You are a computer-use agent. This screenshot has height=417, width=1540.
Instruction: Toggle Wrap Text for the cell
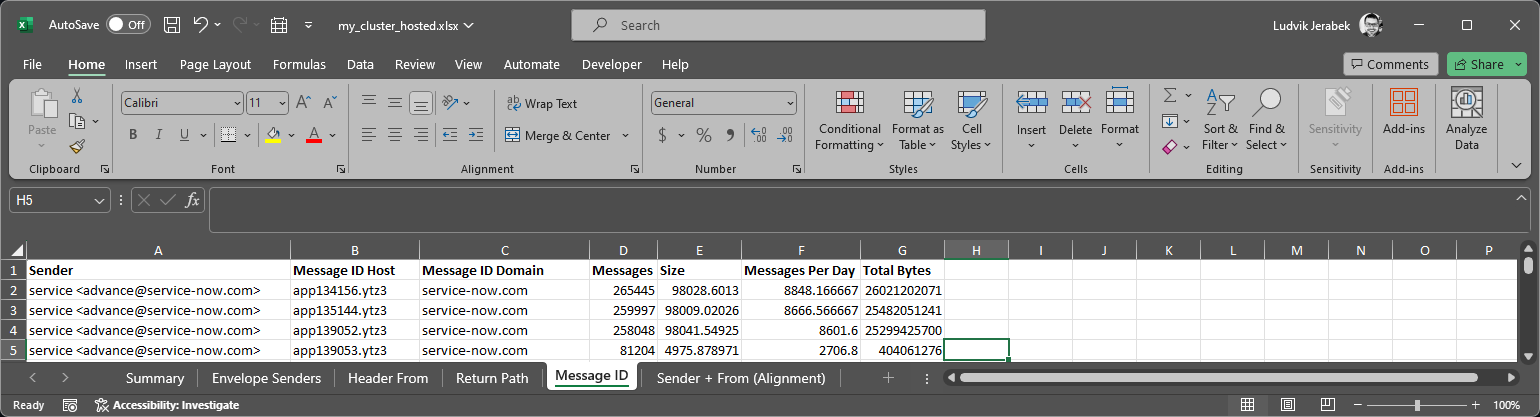[x=541, y=103]
